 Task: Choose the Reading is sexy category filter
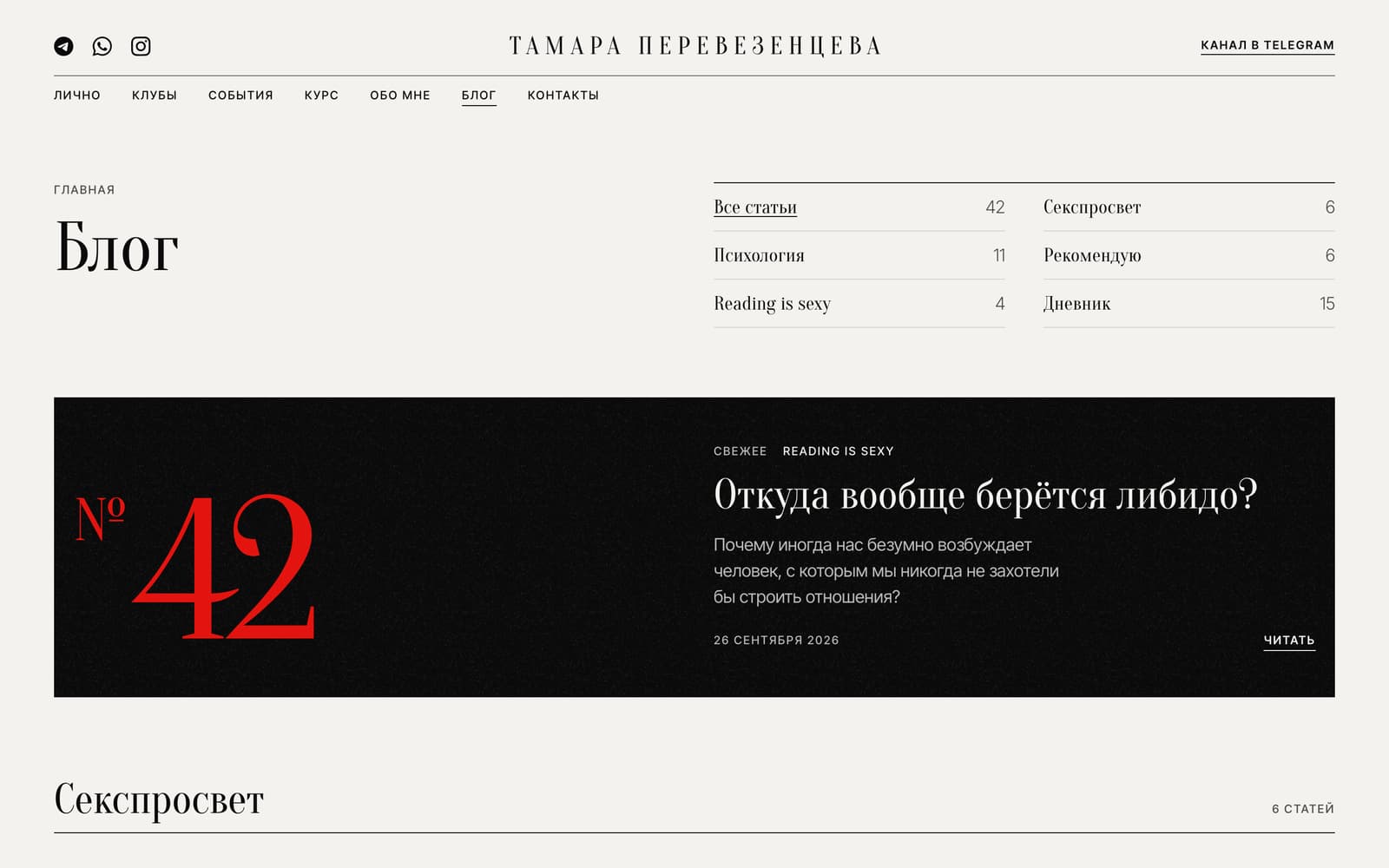[859, 304]
